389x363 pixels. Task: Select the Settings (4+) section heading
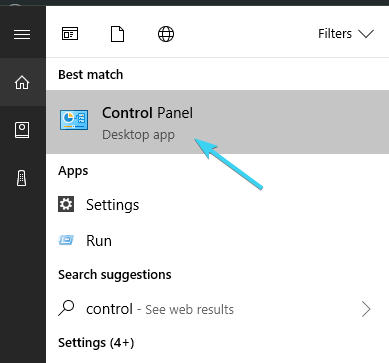click(96, 343)
